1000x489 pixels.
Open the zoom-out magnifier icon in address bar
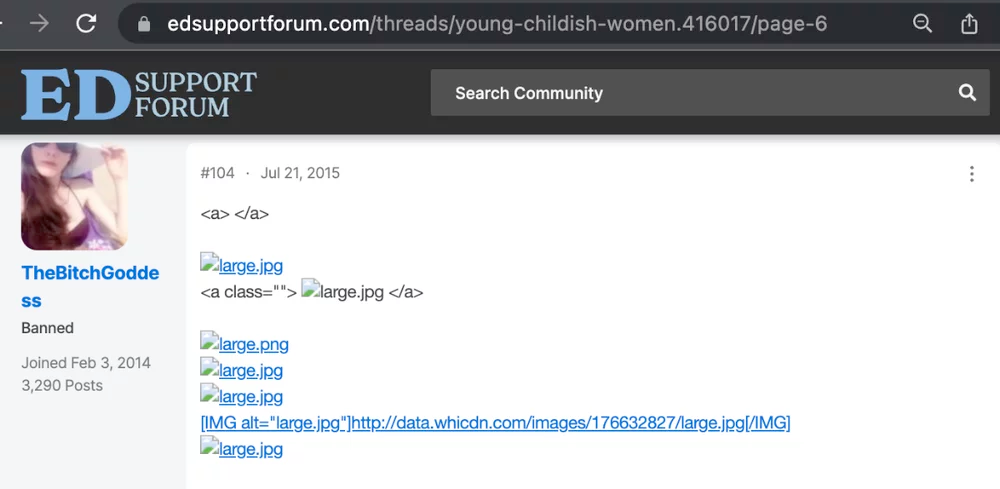[x=922, y=24]
